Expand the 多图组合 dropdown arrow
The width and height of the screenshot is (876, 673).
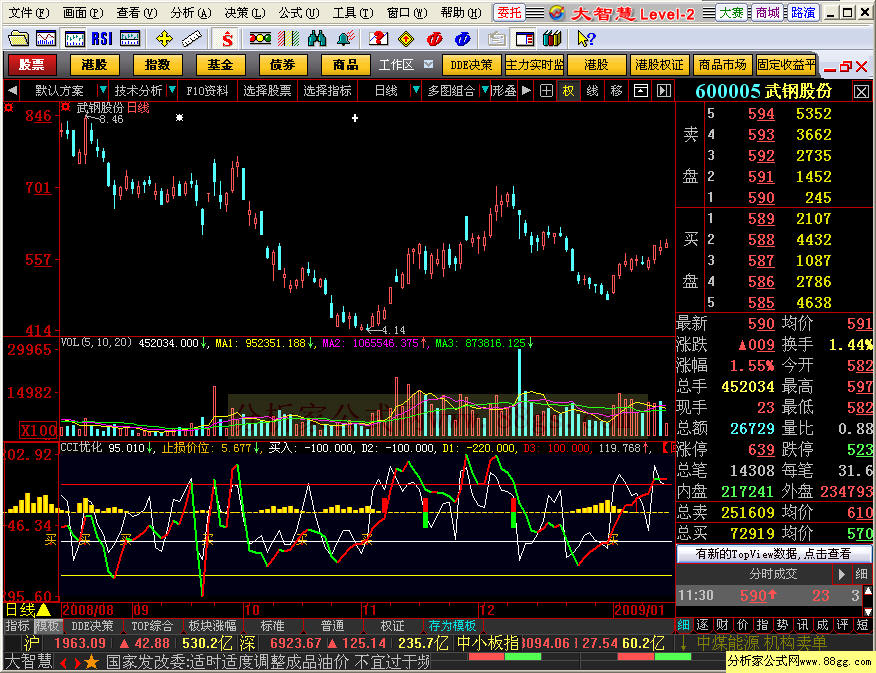[x=485, y=90]
